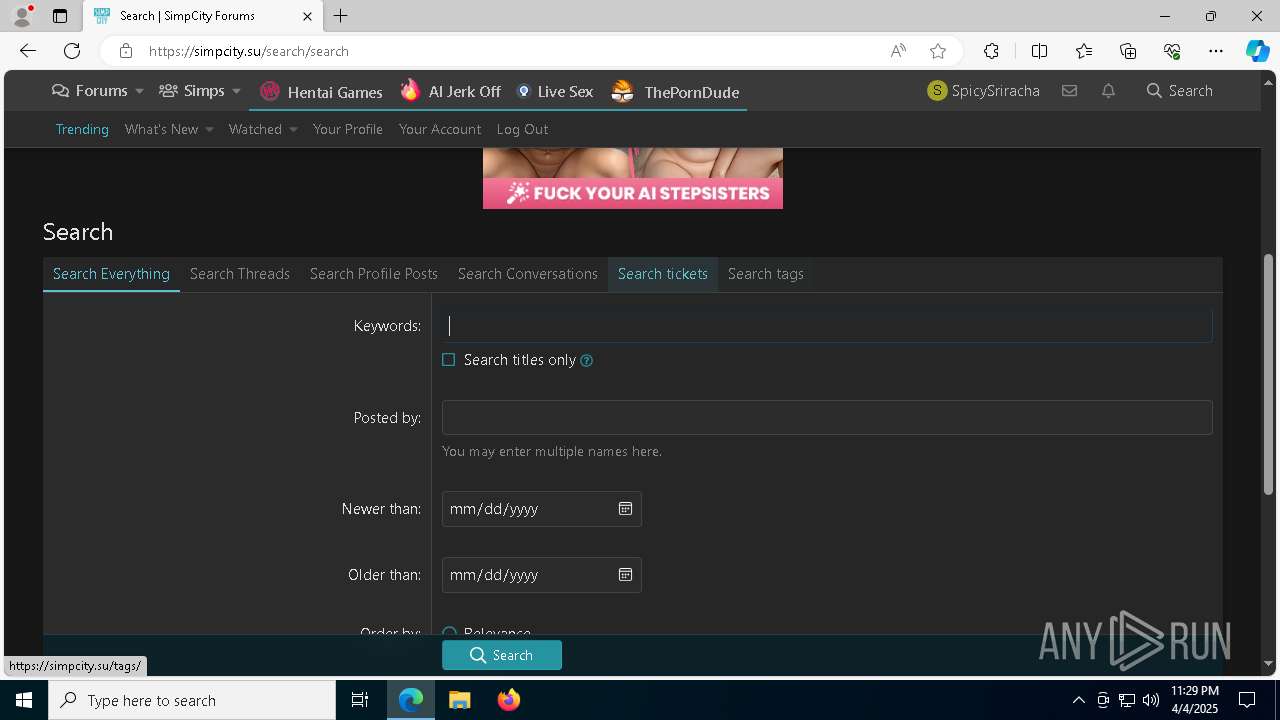Viewport: 1280px width, 720px height.
Task: Open the Trending sub-navigation link
Action: tap(82, 129)
